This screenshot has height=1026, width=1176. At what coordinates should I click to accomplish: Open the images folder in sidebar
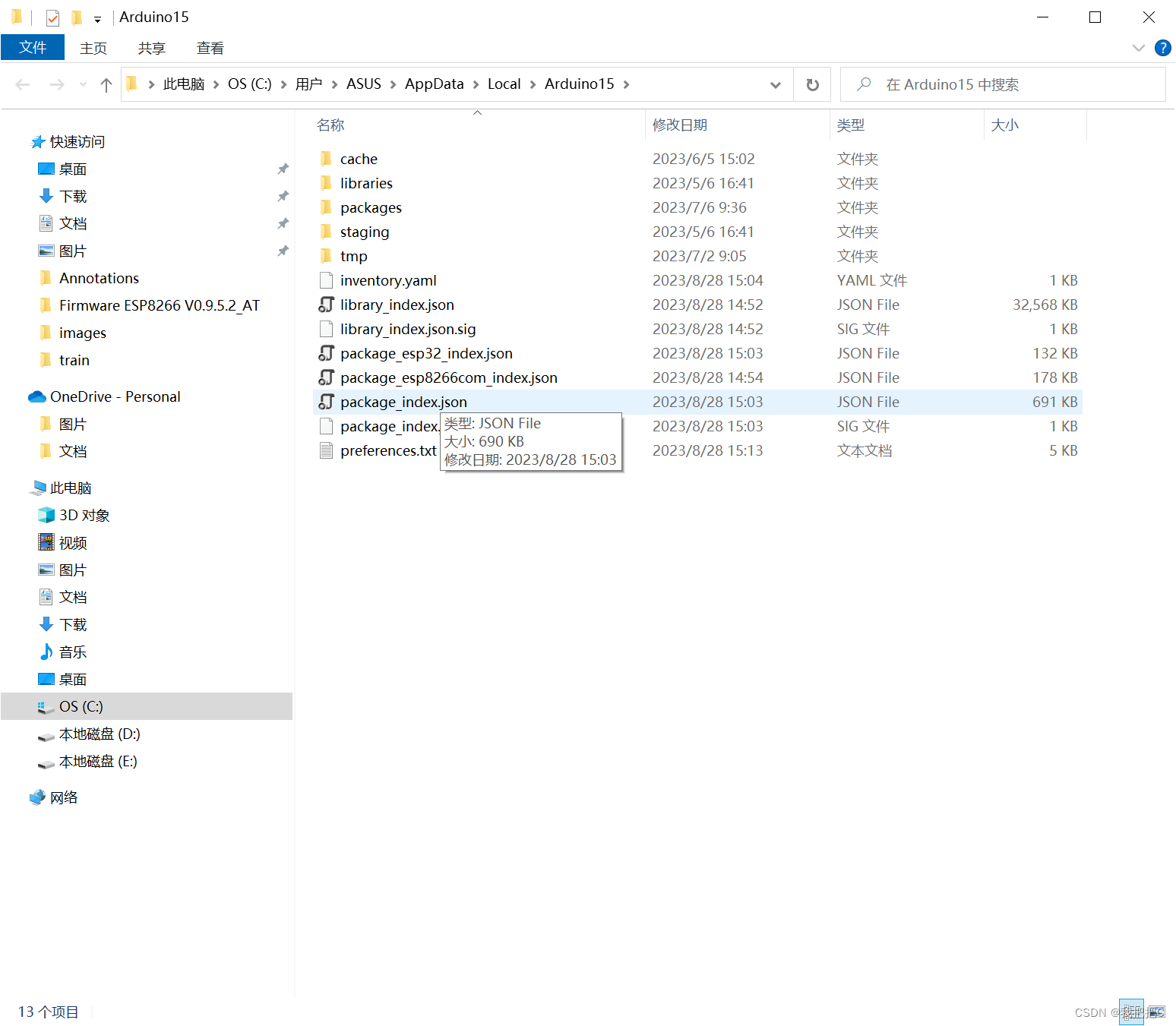(82, 333)
